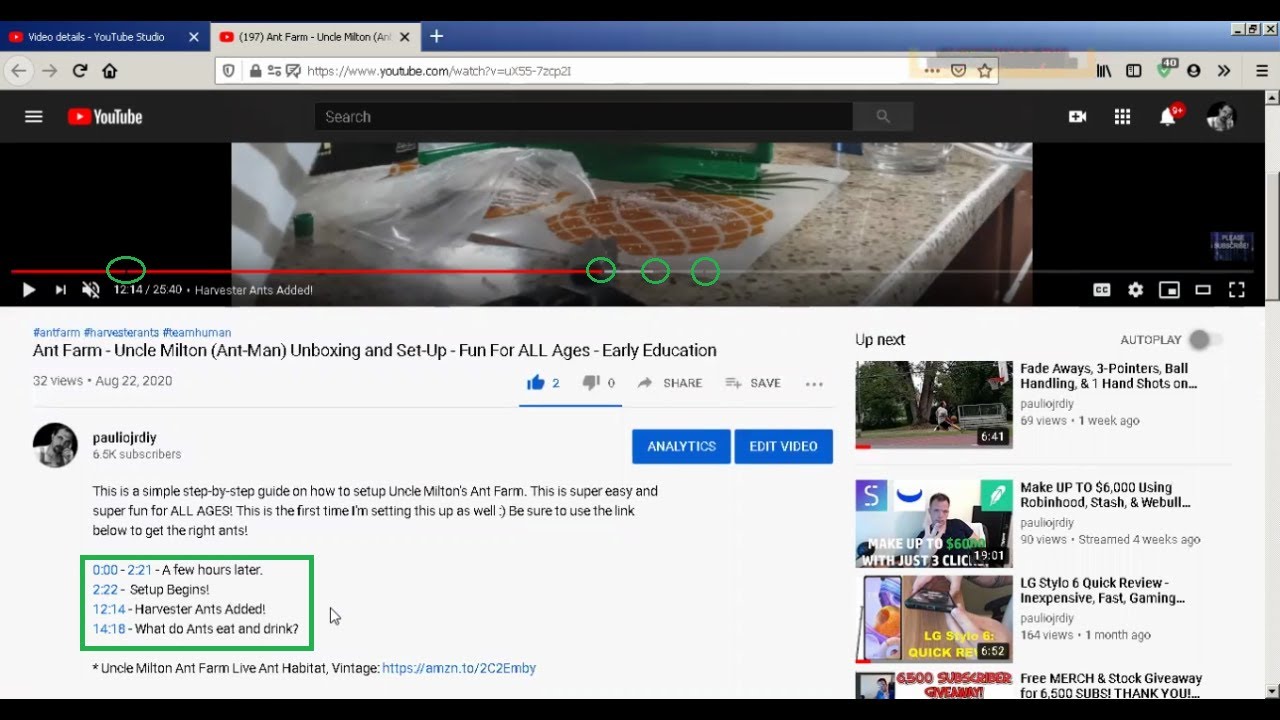Image resolution: width=1280 pixels, height=720 pixels.
Task: Open a new browser tab with plus button
Action: point(436,36)
